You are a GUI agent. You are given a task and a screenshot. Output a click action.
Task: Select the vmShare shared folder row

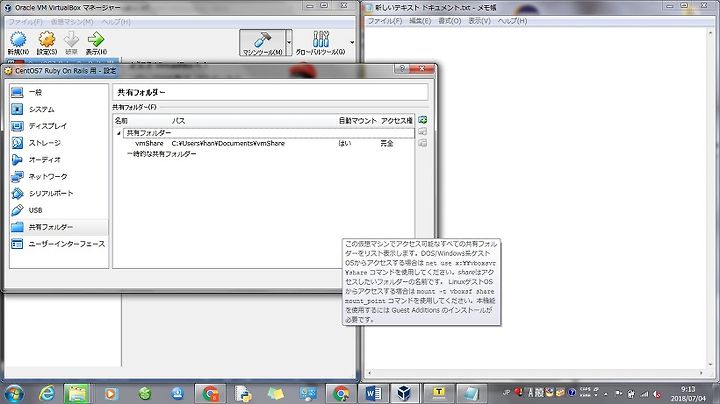point(264,143)
